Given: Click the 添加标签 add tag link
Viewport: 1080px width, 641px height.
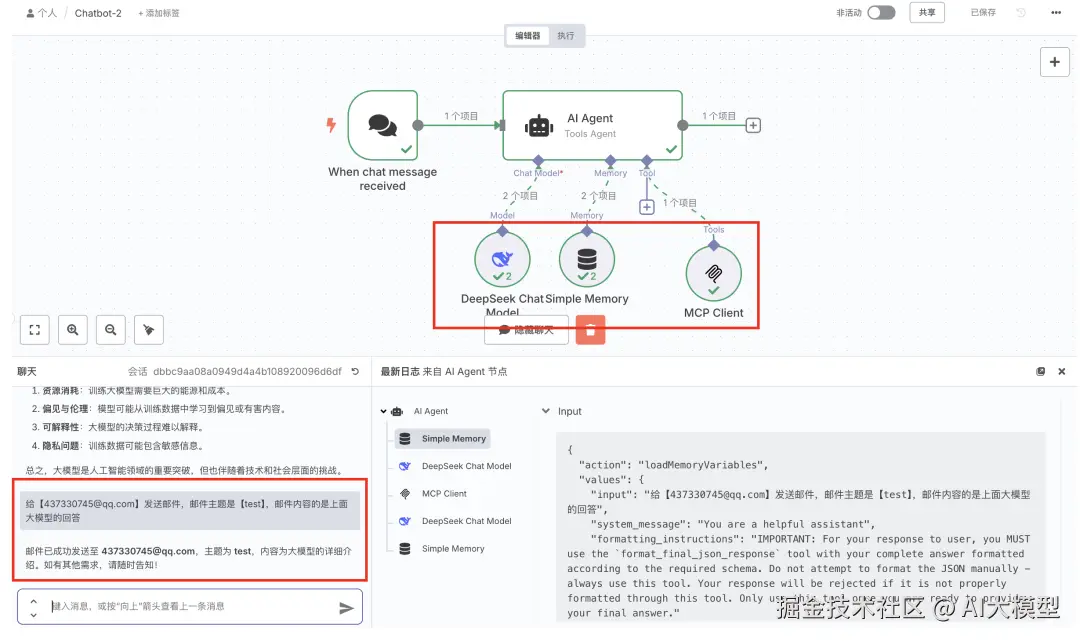Looking at the screenshot, I should [159, 13].
